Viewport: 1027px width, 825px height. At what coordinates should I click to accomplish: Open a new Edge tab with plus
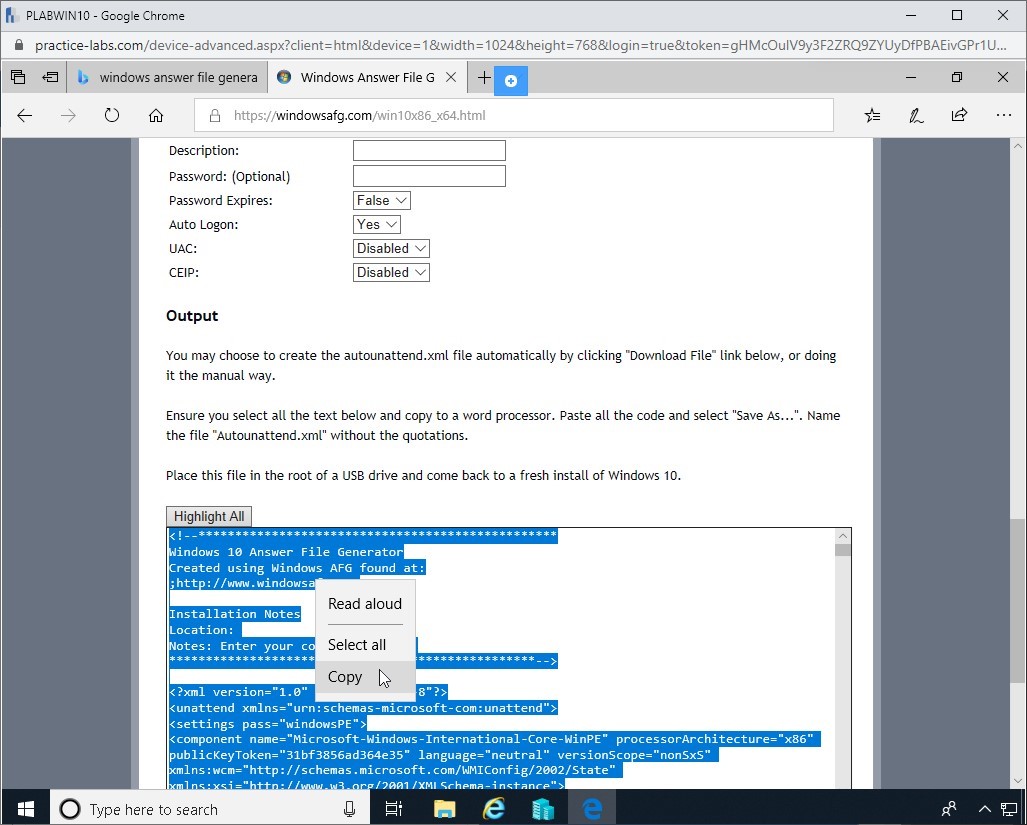tap(484, 77)
